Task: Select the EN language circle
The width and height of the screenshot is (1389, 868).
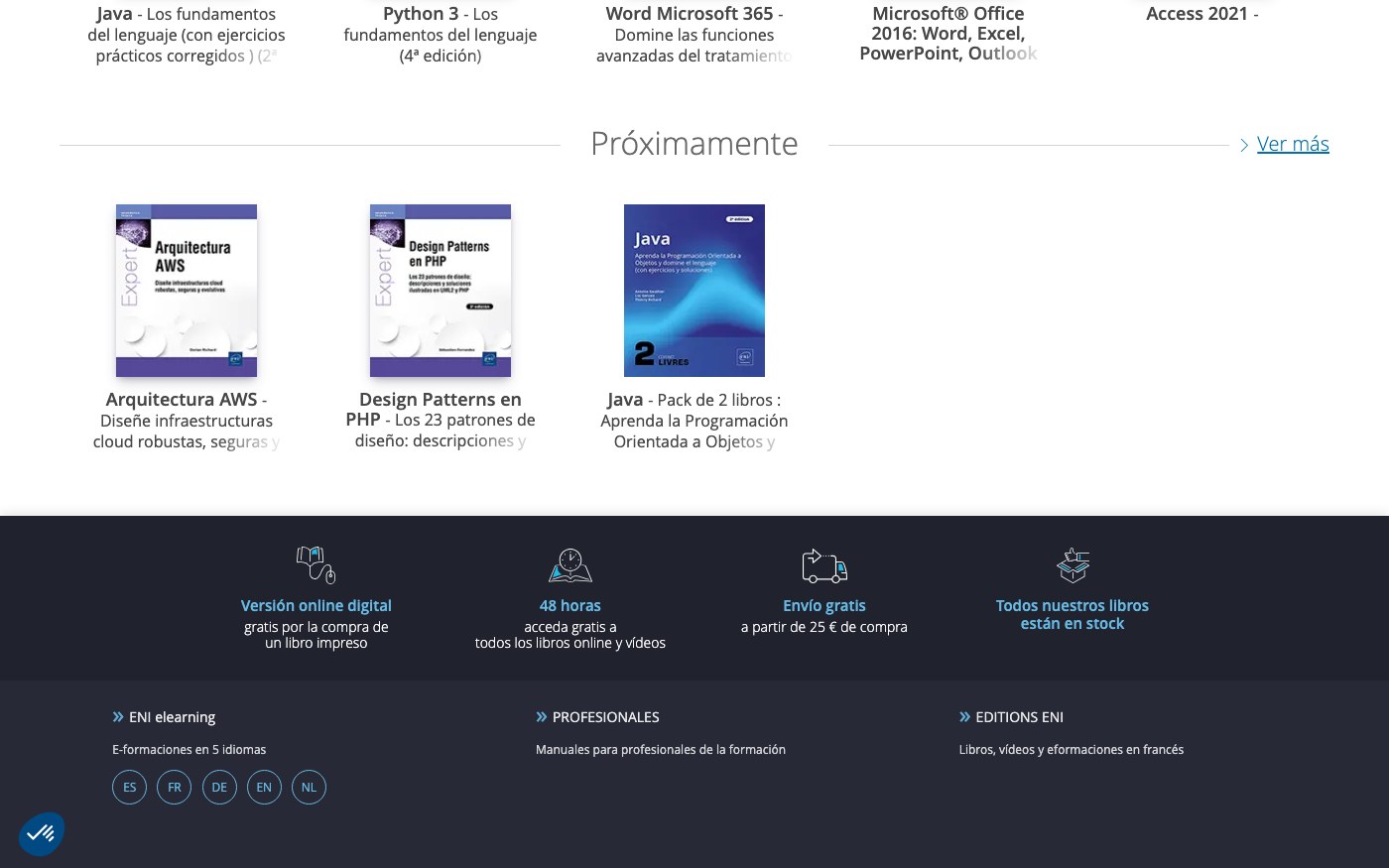Action: 264,788
